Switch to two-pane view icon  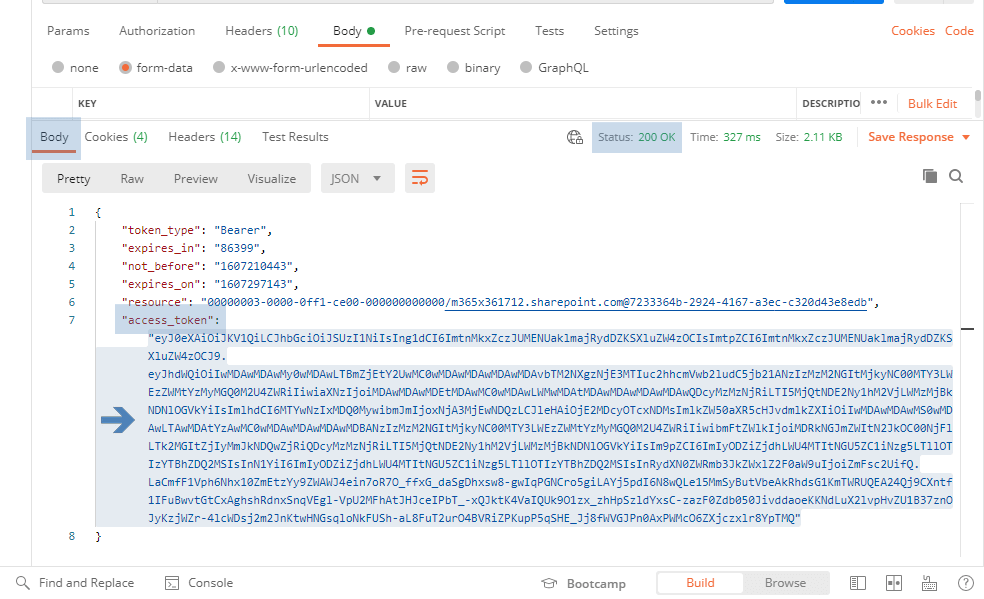894,583
